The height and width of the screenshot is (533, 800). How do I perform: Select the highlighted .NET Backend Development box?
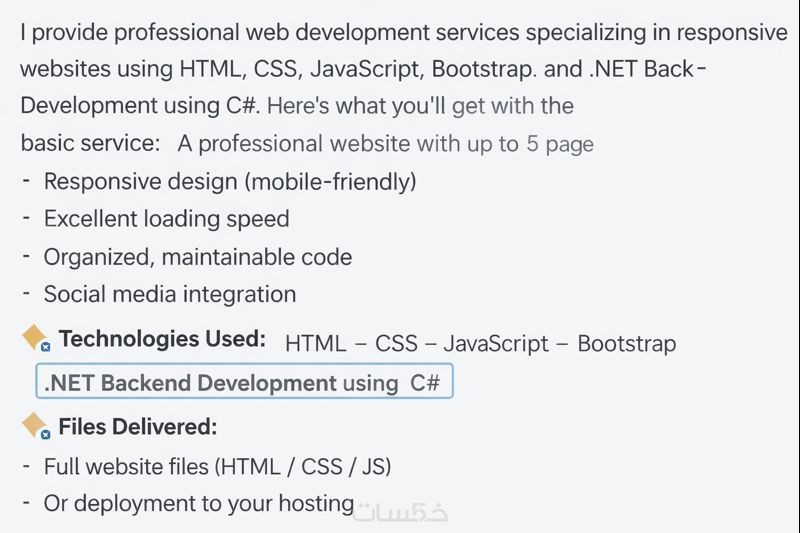point(244,383)
